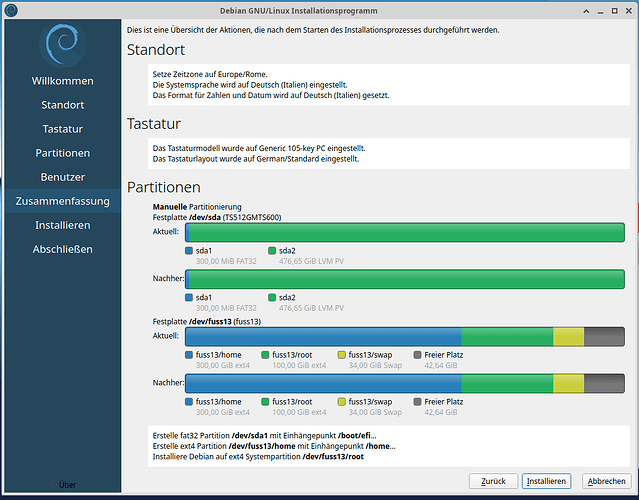Click 'Installiere Debian auf ext4 Systempartition' line

pyautogui.click(x=258, y=457)
